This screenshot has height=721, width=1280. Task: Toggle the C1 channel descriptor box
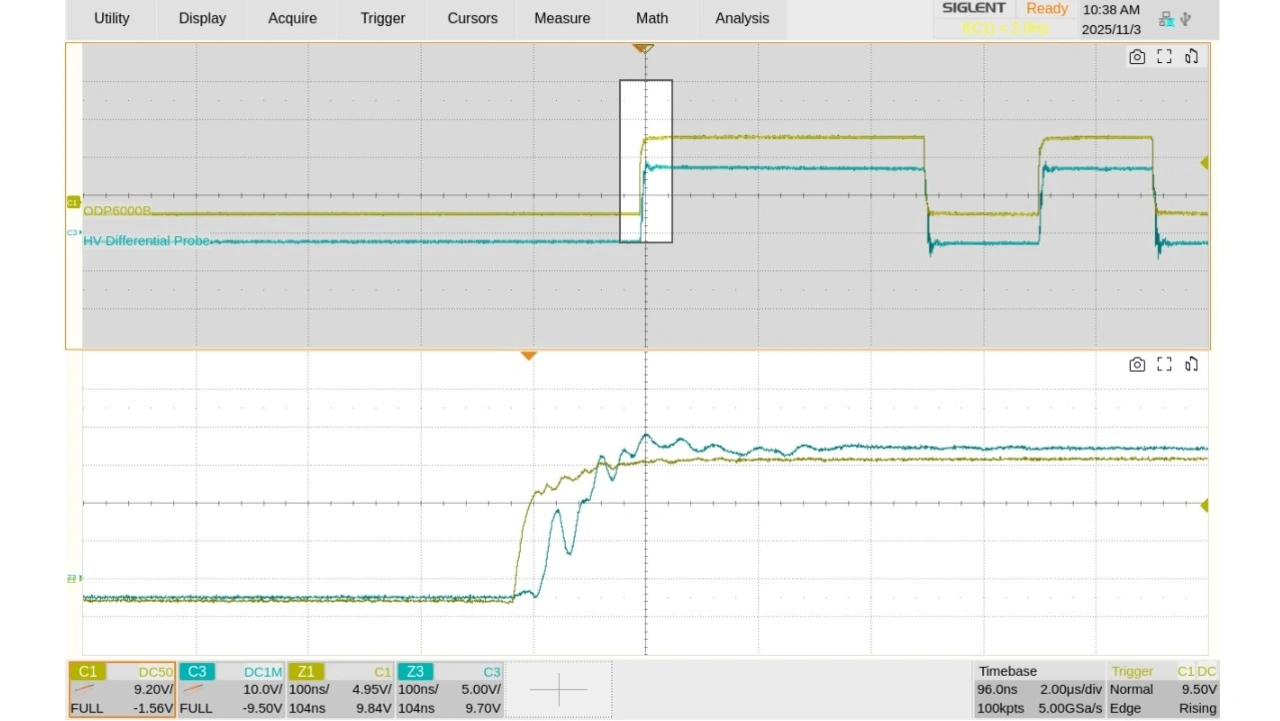(122, 689)
